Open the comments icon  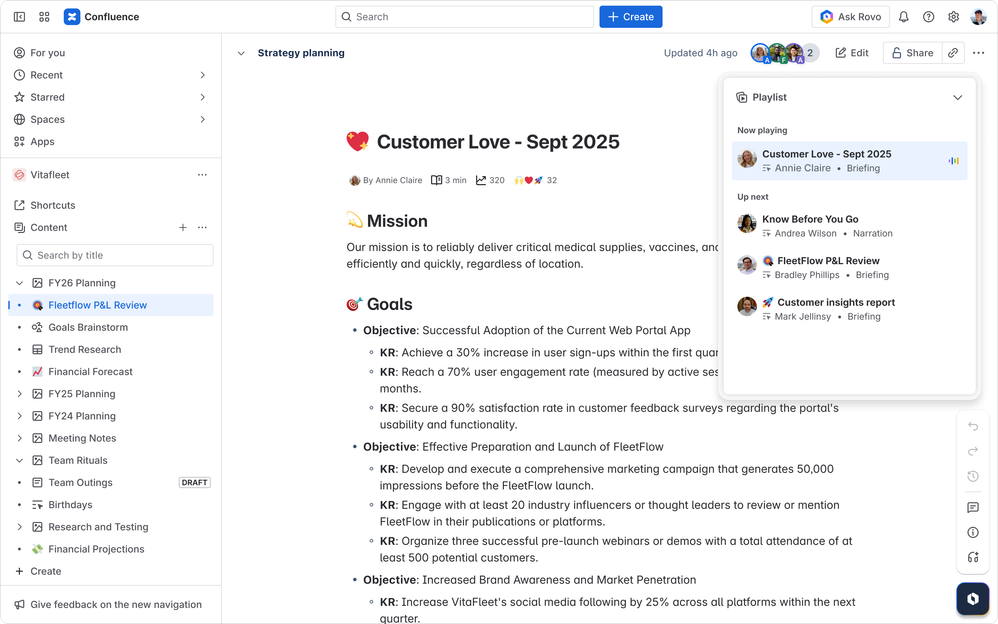[973, 507]
